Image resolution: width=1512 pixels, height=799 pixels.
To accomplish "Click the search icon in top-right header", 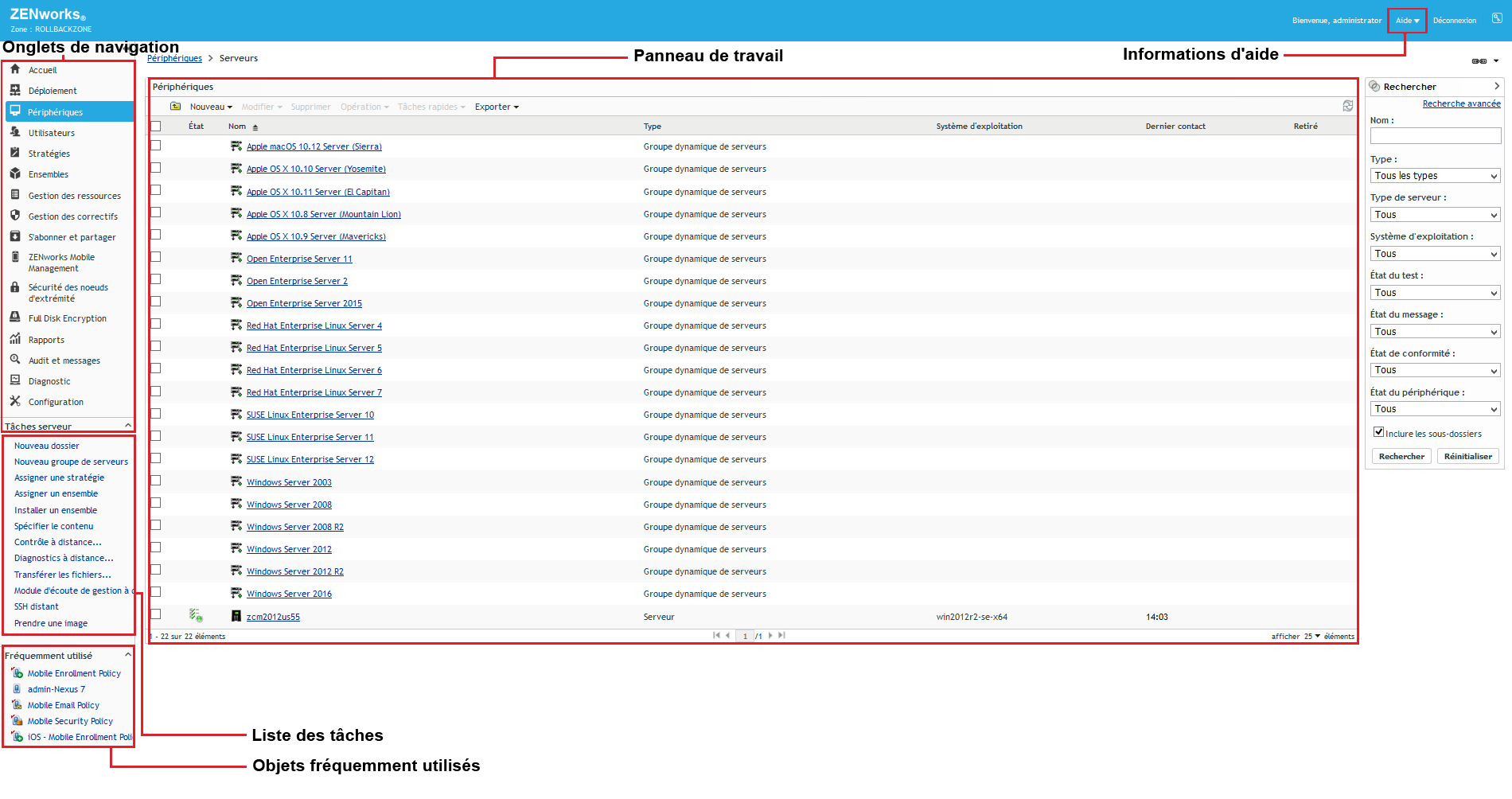I will tap(1497, 18).
